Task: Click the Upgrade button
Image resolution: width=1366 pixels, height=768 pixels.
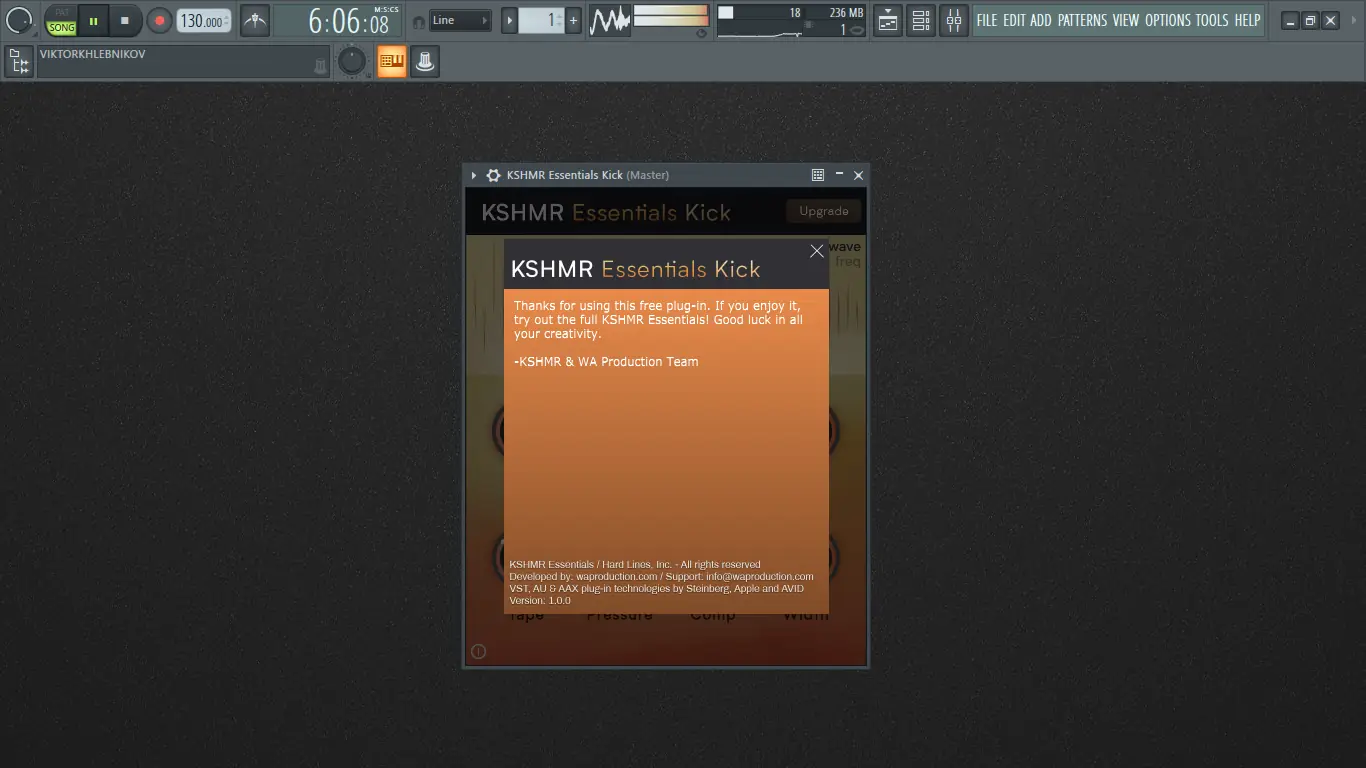Action: pos(824,211)
